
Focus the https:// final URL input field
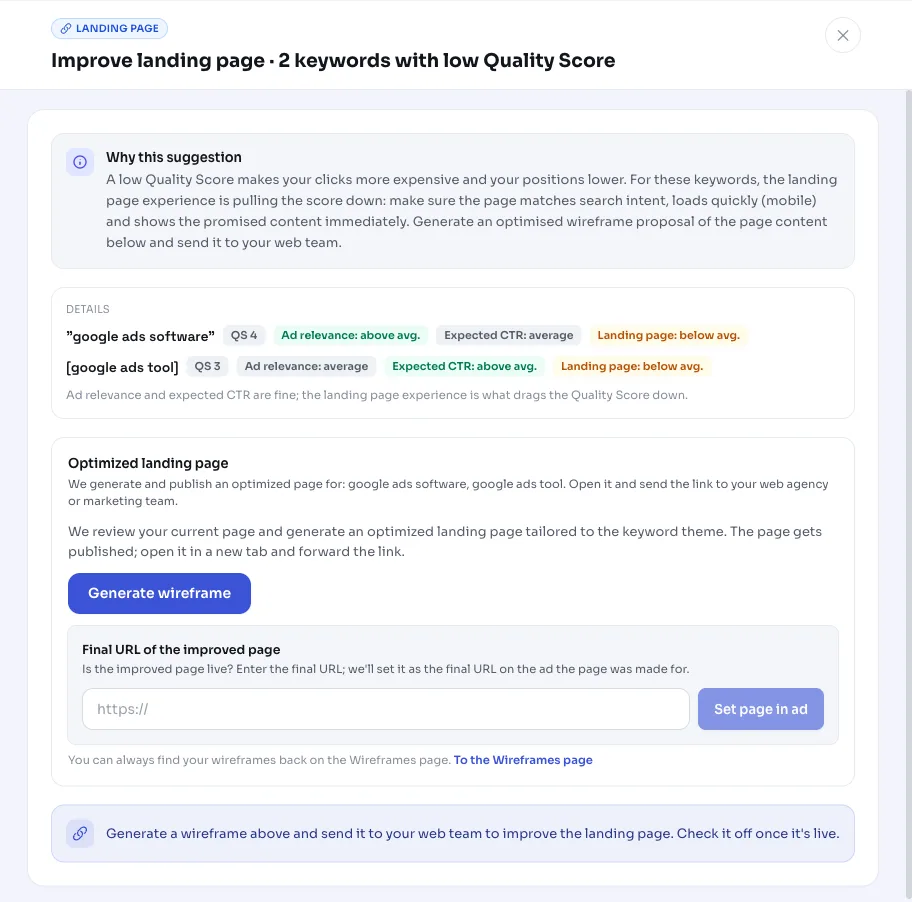coord(386,709)
